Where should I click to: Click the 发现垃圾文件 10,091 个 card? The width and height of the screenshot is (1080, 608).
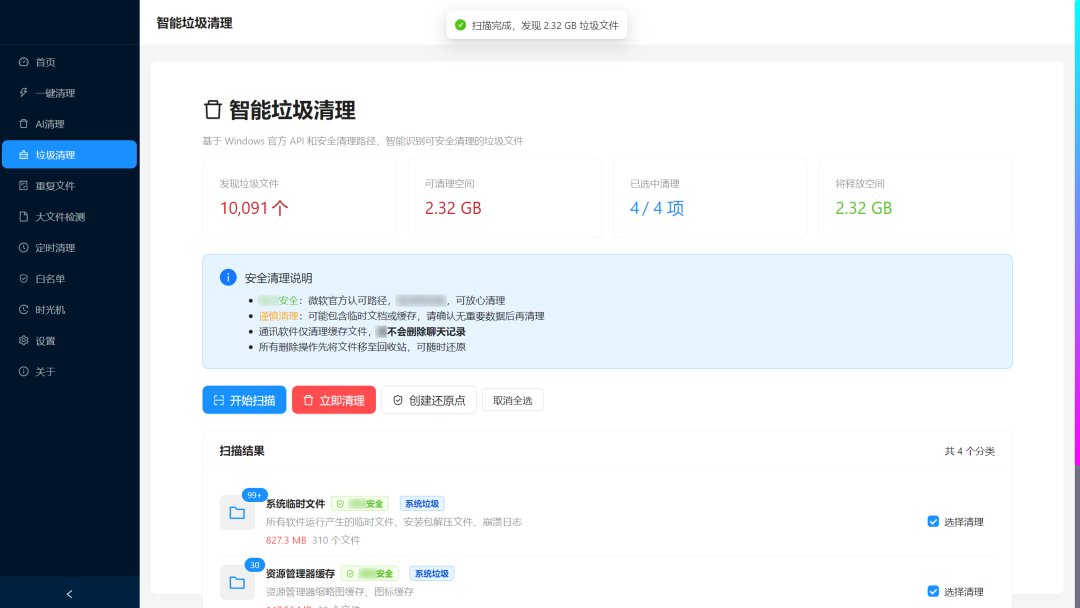click(300, 198)
